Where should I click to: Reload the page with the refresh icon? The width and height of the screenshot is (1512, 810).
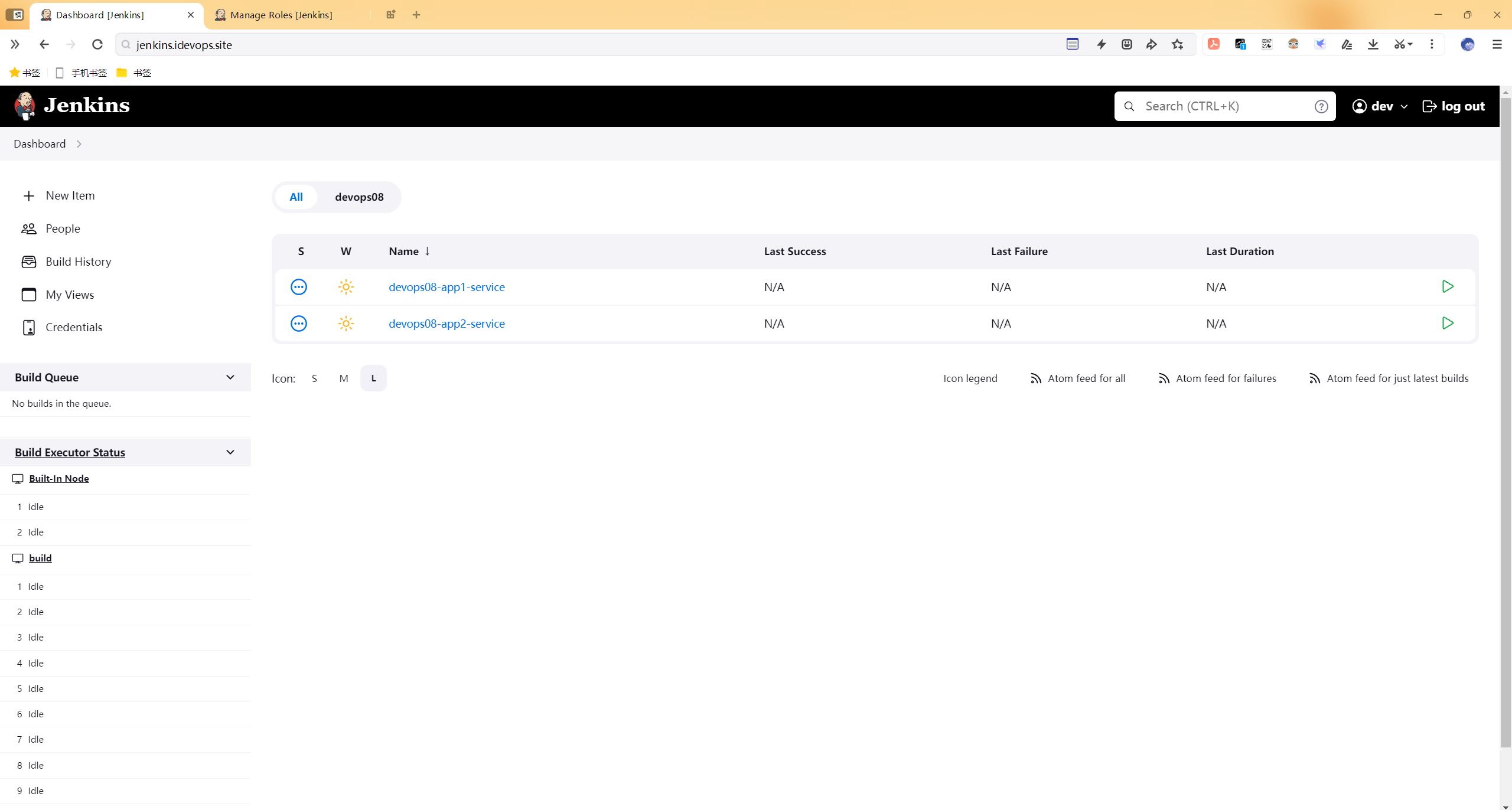point(97,44)
